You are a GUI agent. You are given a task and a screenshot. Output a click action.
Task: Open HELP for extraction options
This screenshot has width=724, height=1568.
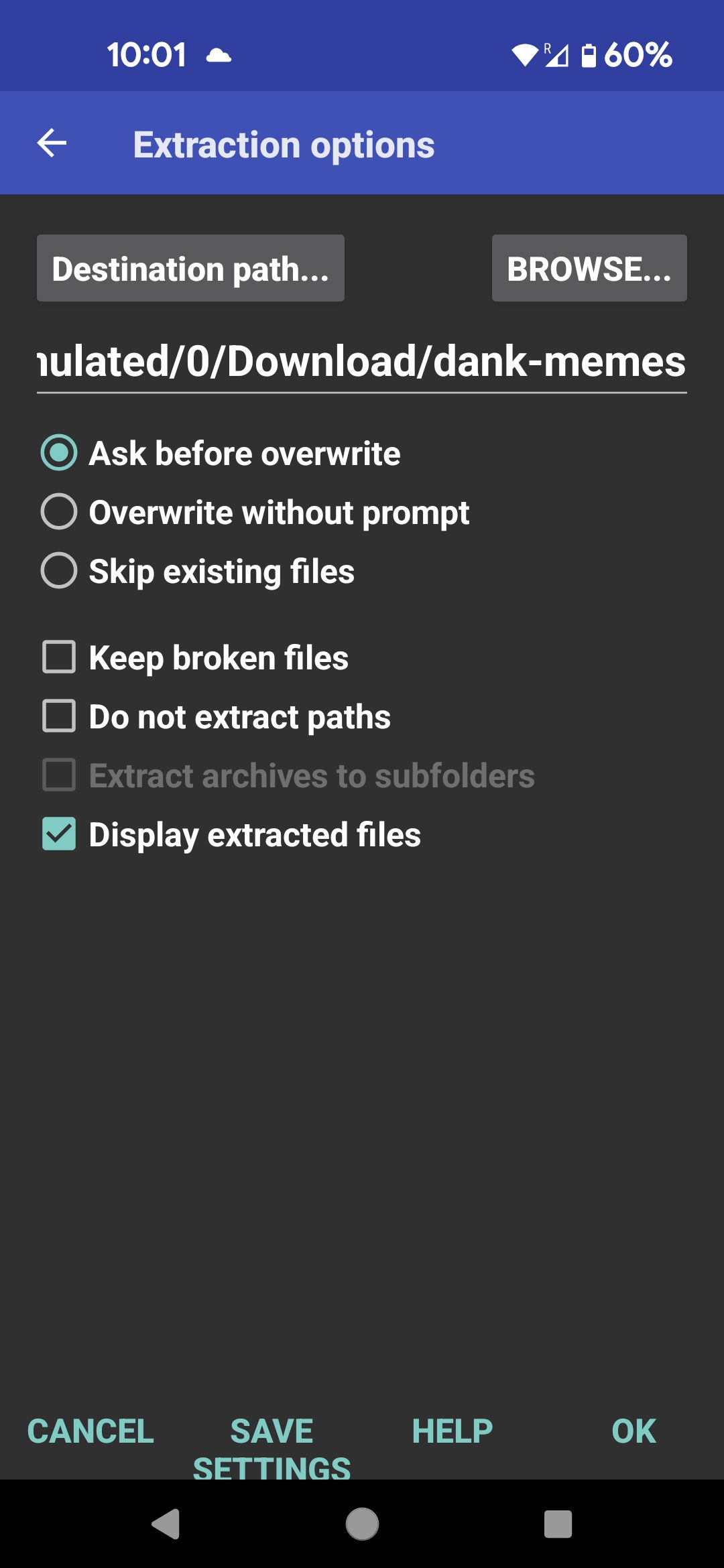(x=451, y=1431)
